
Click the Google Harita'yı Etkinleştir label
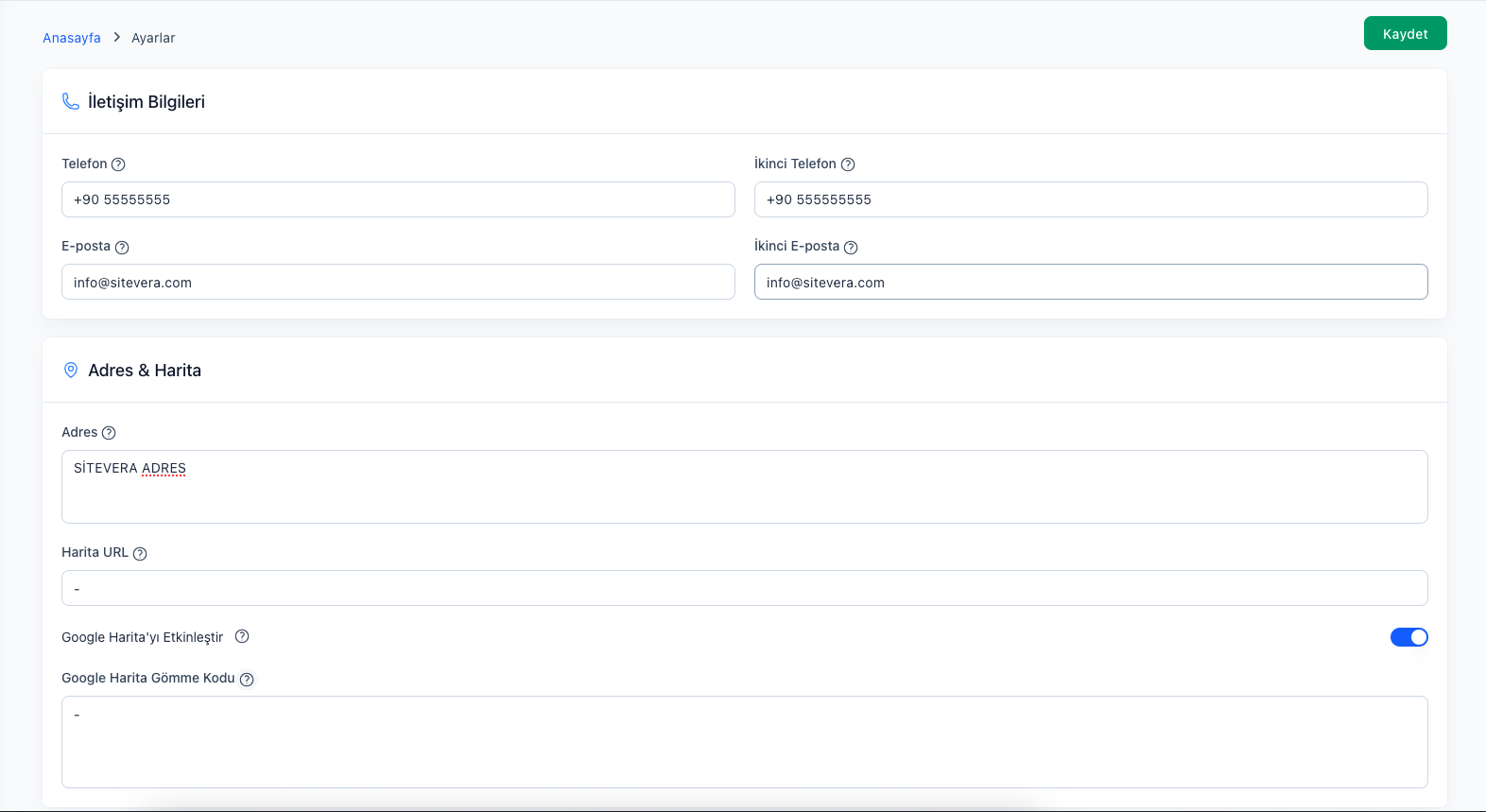tap(143, 637)
